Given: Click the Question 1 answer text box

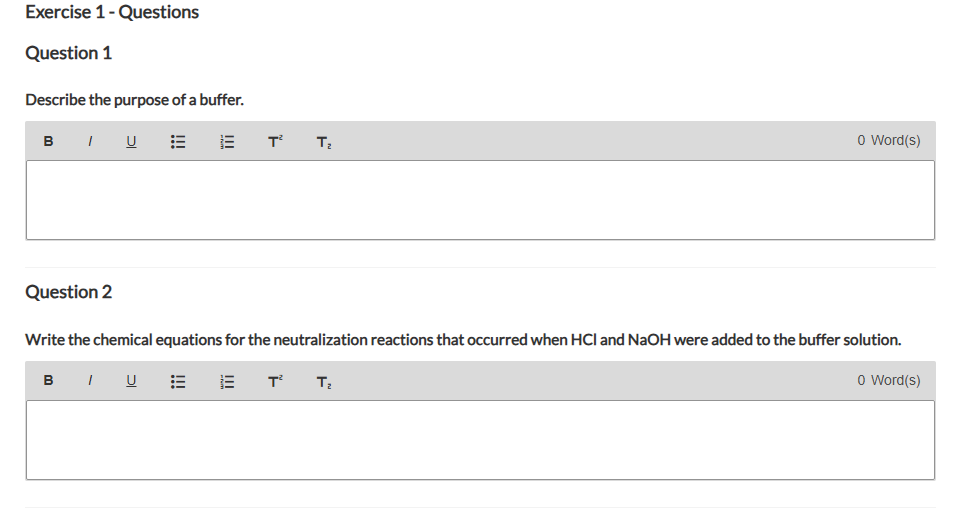Looking at the screenshot, I should pyautogui.click(x=481, y=200).
